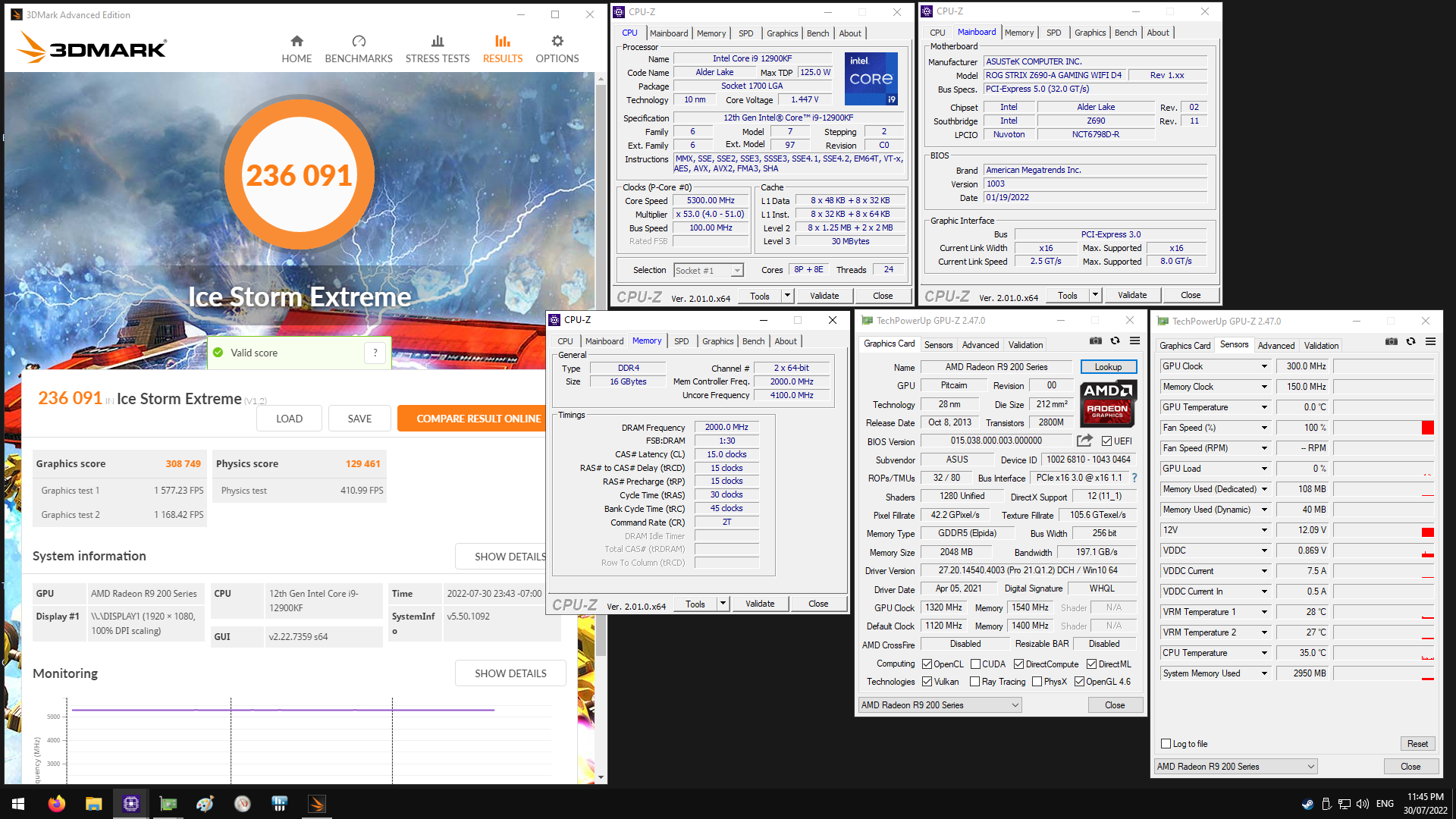
Task: Expand the GPU Temperature sensor dropdown
Action: 1264,407
